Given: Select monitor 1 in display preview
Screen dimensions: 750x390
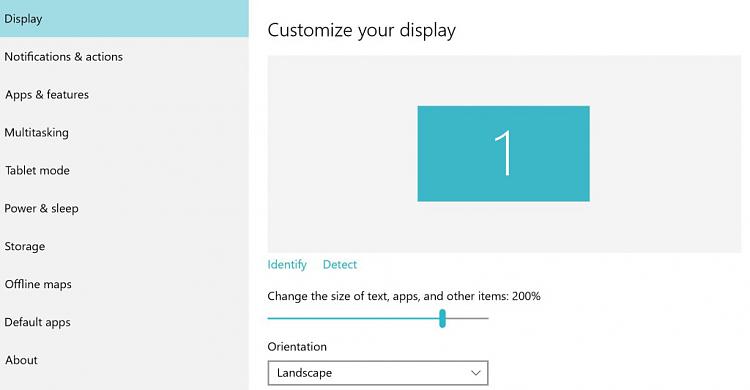Looking at the screenshot, I should pos(504,154).
